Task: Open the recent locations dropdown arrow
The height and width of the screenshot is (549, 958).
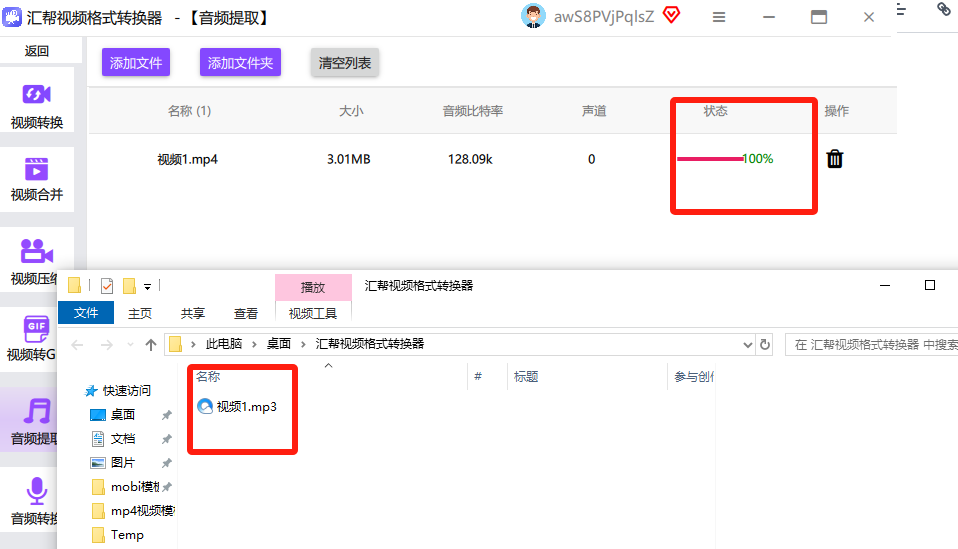Action: pos(130,344)
